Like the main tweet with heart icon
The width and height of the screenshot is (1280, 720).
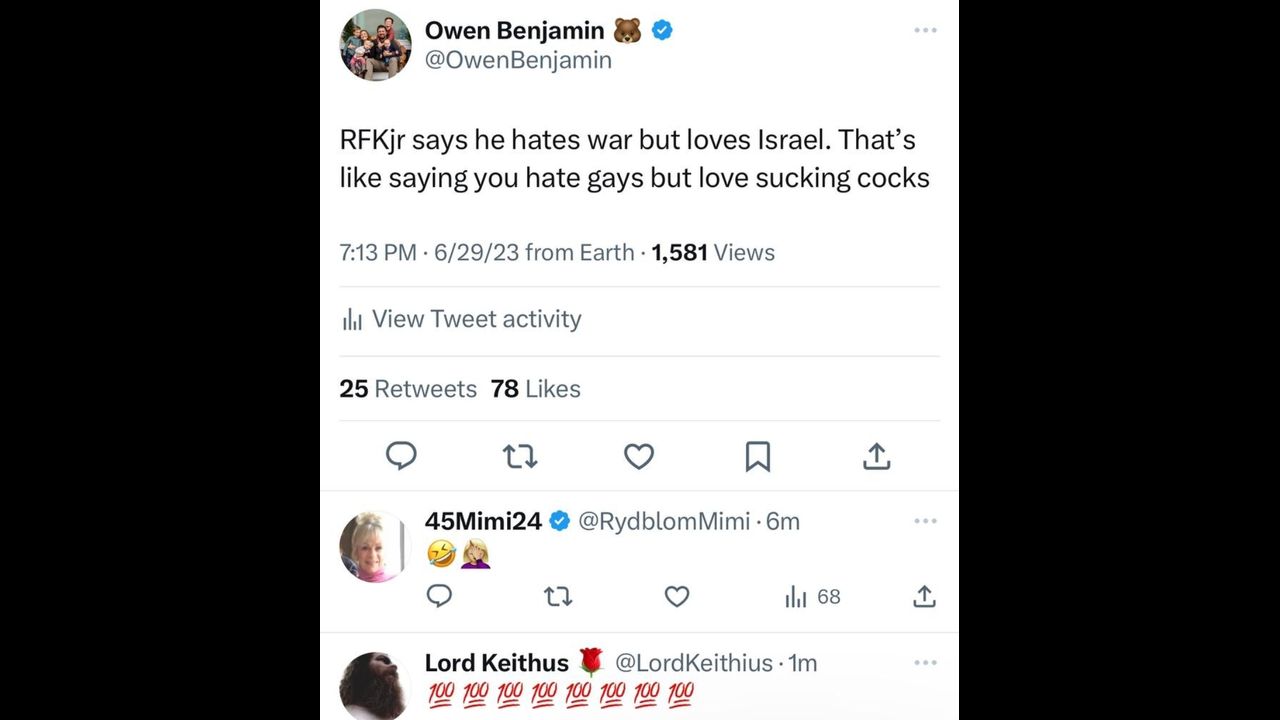(639, 457)
